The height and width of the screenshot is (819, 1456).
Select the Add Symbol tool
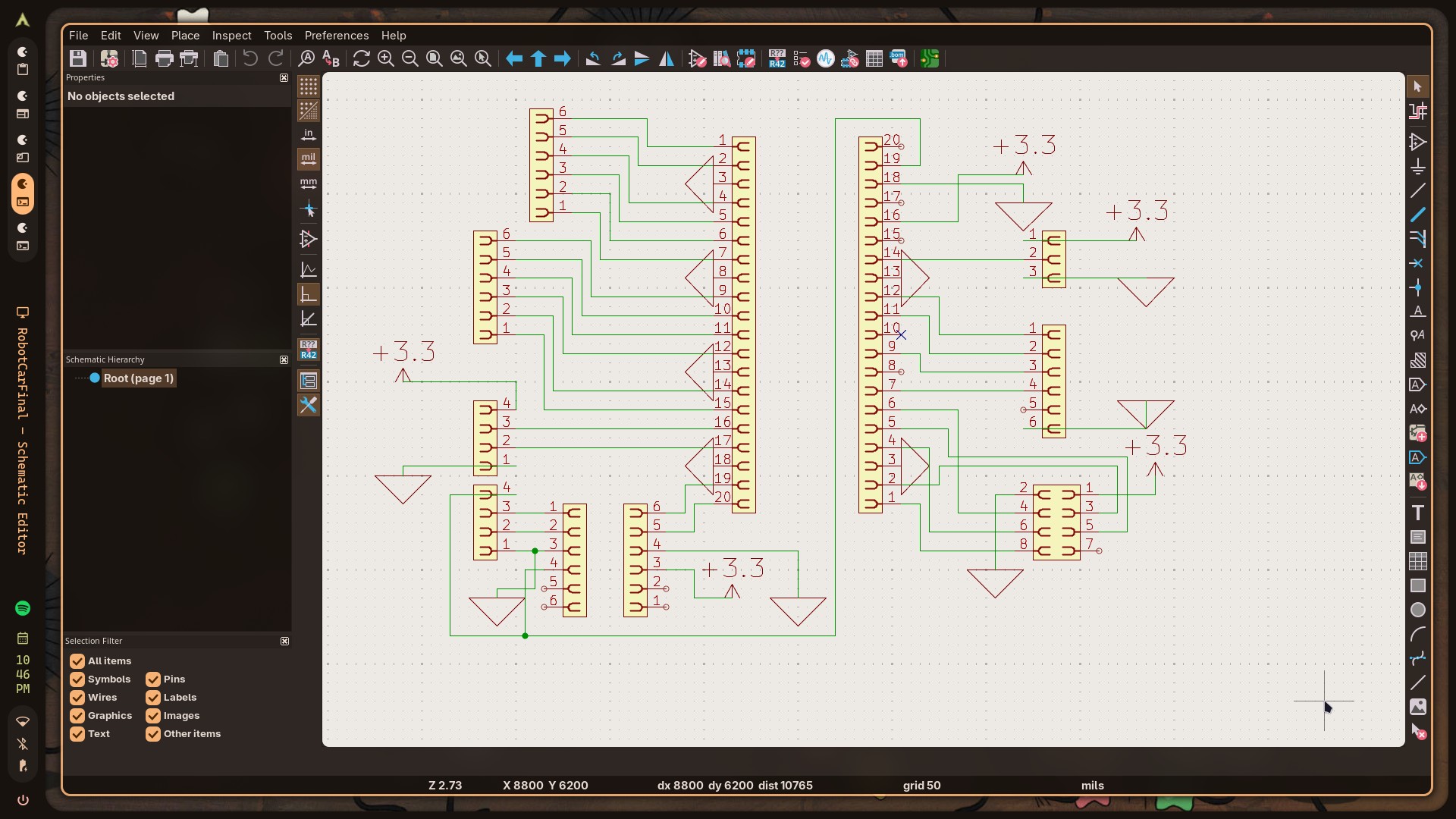(x=1418, y=142)
